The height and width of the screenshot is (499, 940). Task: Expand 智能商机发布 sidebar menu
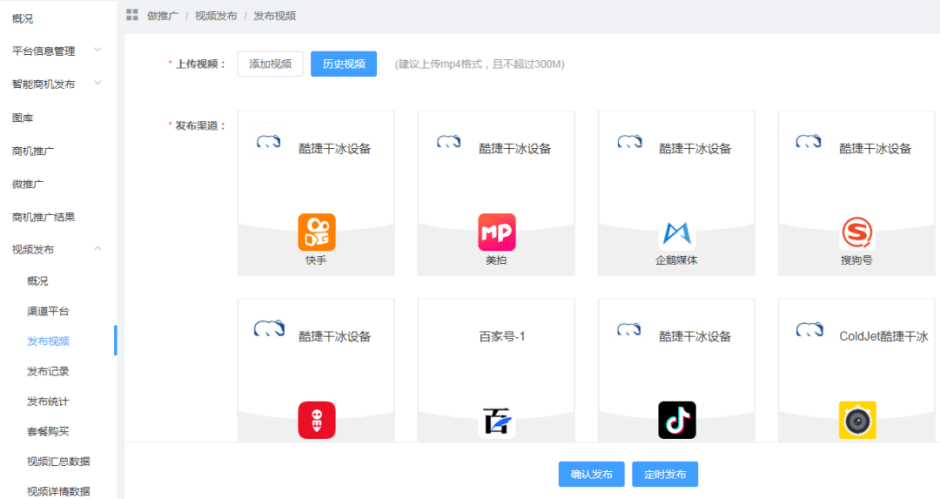click(57, 84)
